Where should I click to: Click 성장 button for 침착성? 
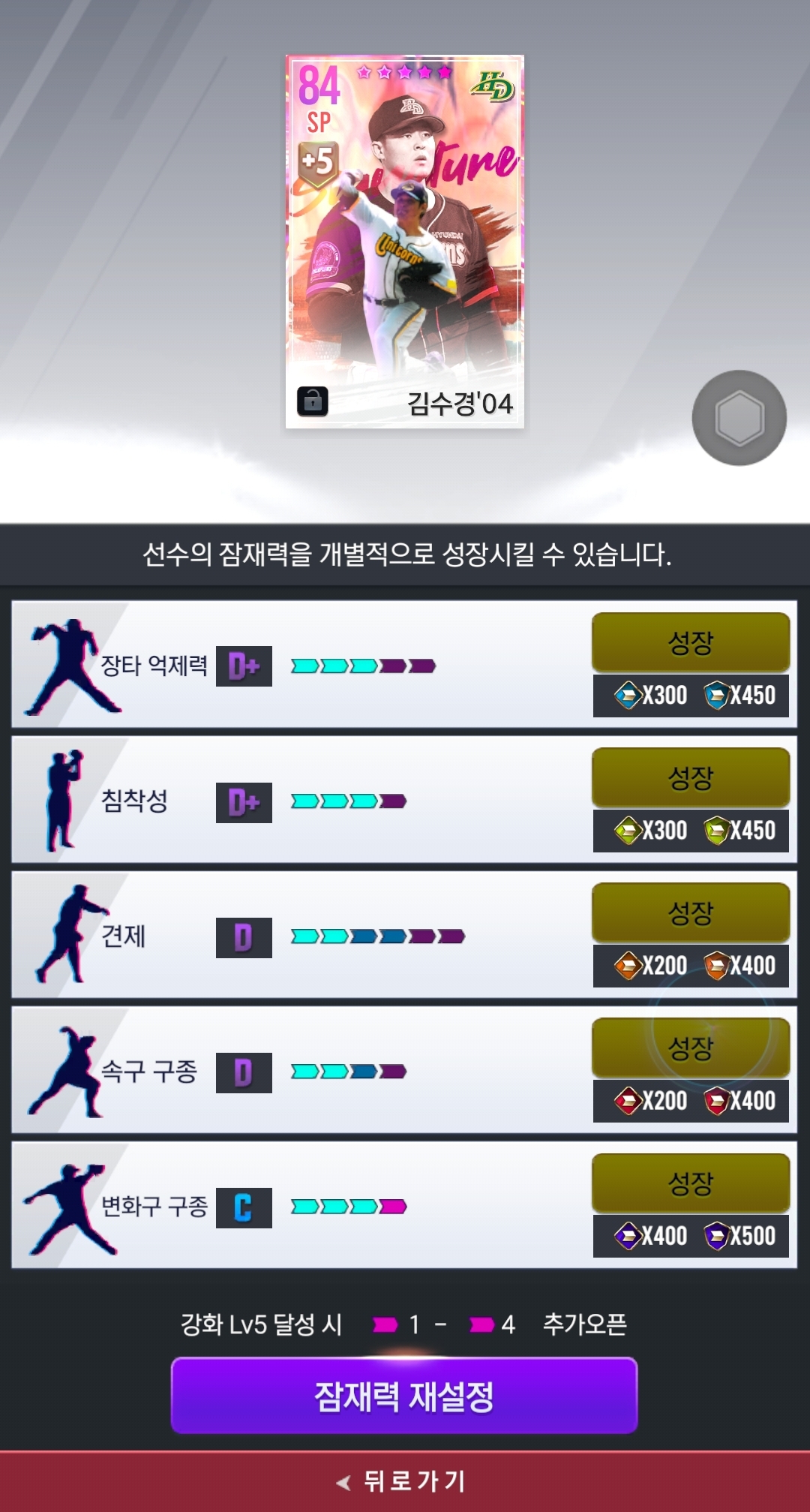click(x=691, y=777)
